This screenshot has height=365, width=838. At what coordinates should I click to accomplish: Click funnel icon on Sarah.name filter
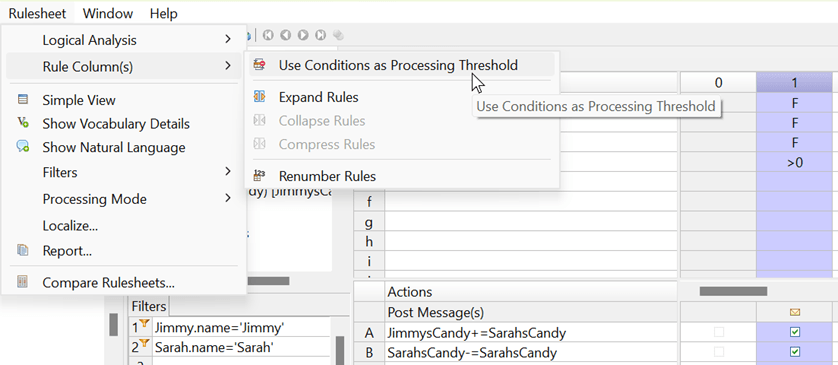143,344
